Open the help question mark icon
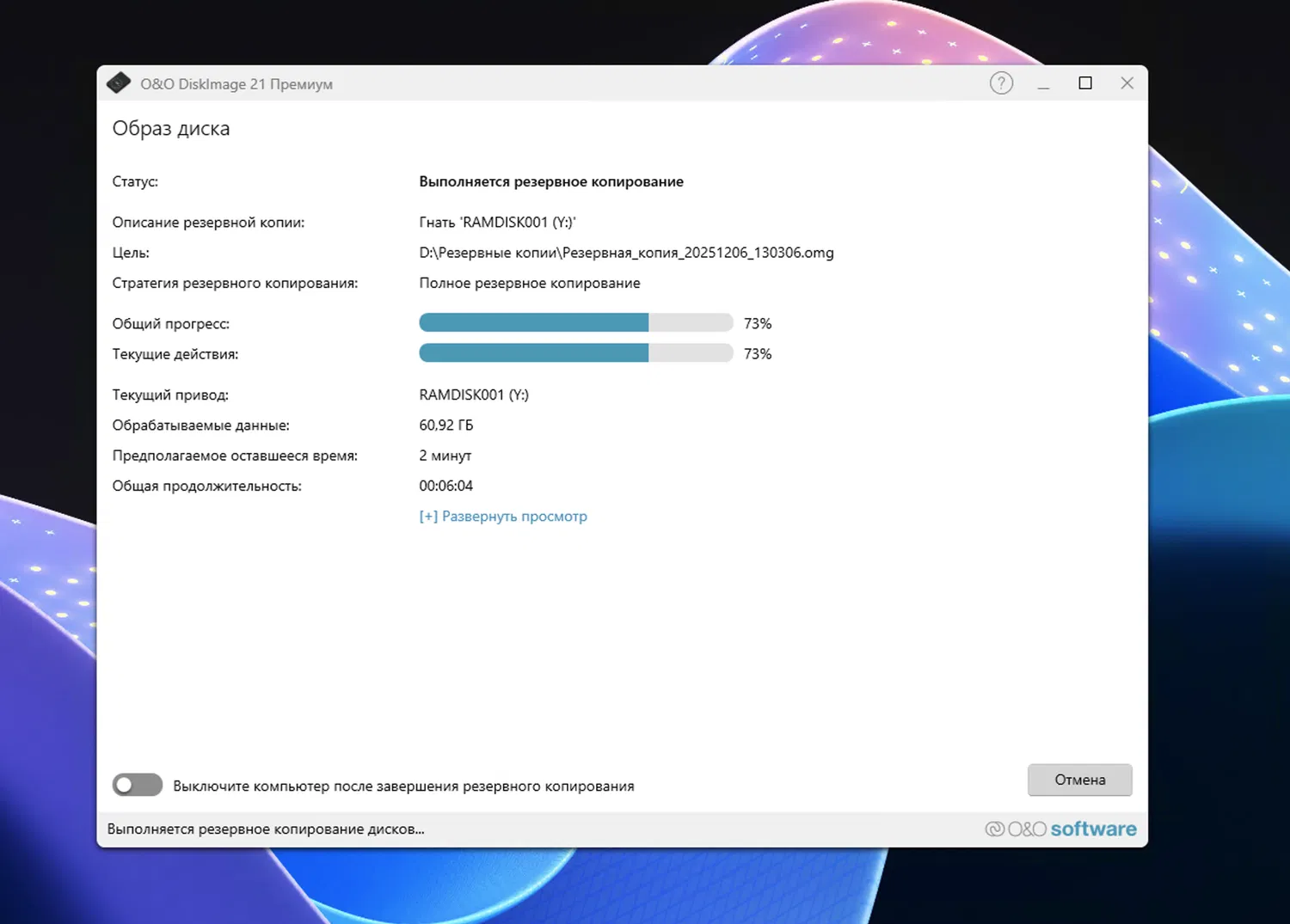The height and width of the screenshot is (924, 1290). (x=1001, y=83)
